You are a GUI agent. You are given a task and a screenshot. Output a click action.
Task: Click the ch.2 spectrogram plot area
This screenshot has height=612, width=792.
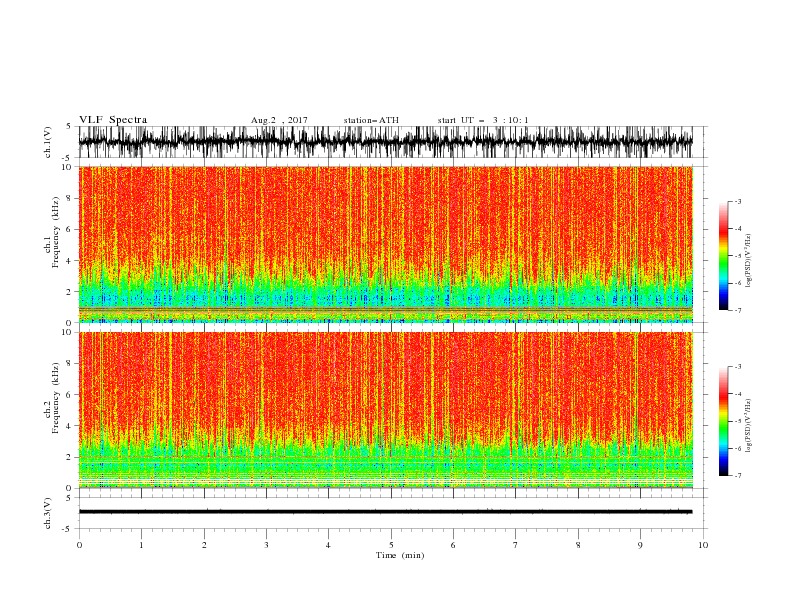coord(385,410)
